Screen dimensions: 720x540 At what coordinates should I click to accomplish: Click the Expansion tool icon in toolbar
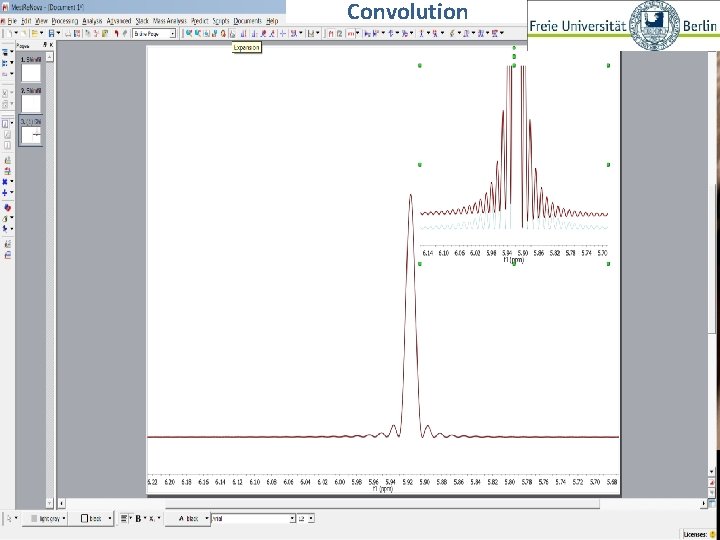(x=232, y=33)
